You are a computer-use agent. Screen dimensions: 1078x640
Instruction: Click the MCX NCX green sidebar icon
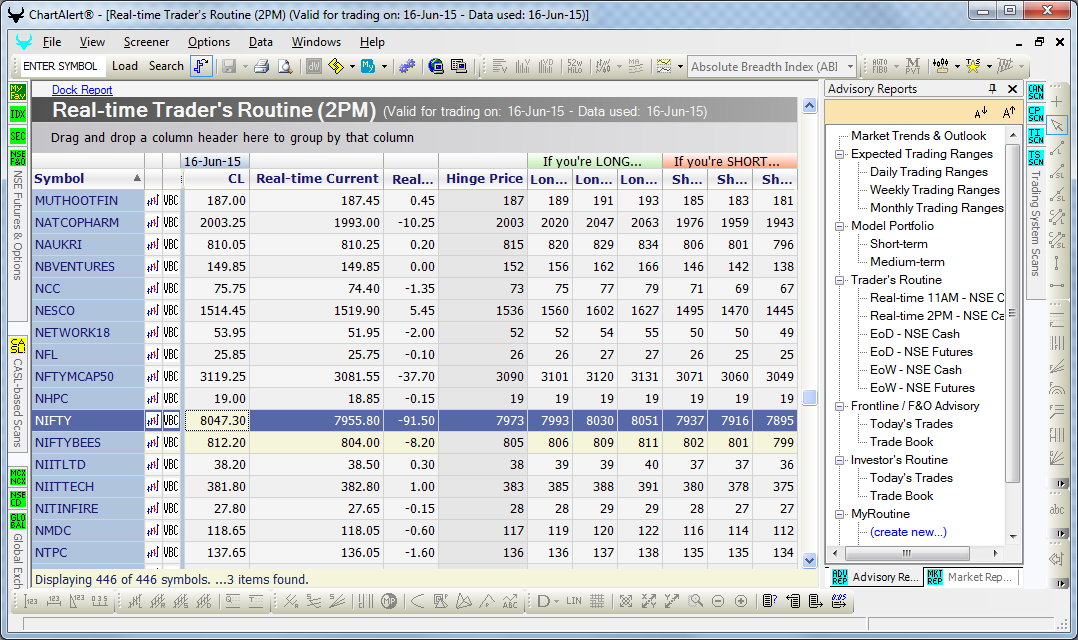coord(18,476)
